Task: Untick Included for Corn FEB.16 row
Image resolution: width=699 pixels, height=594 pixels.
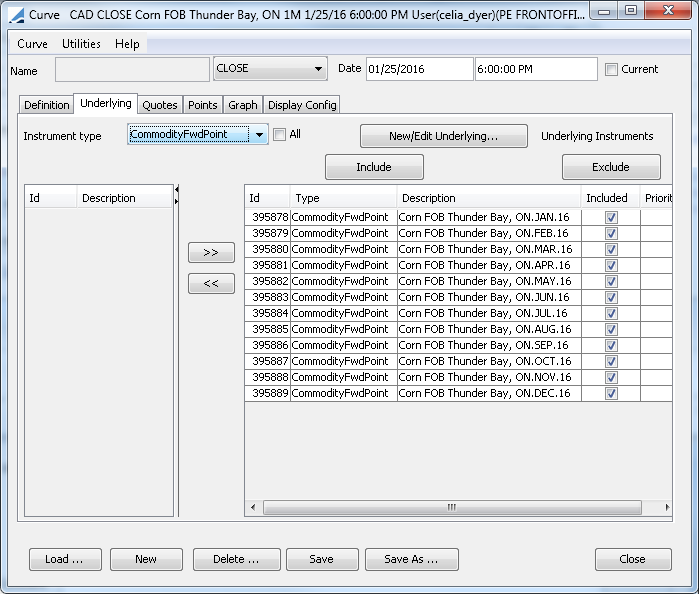Action: (611, 234)
